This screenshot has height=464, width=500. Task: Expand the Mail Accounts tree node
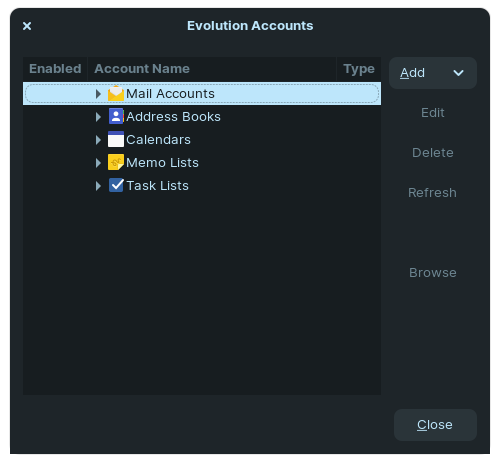point(98,94)
